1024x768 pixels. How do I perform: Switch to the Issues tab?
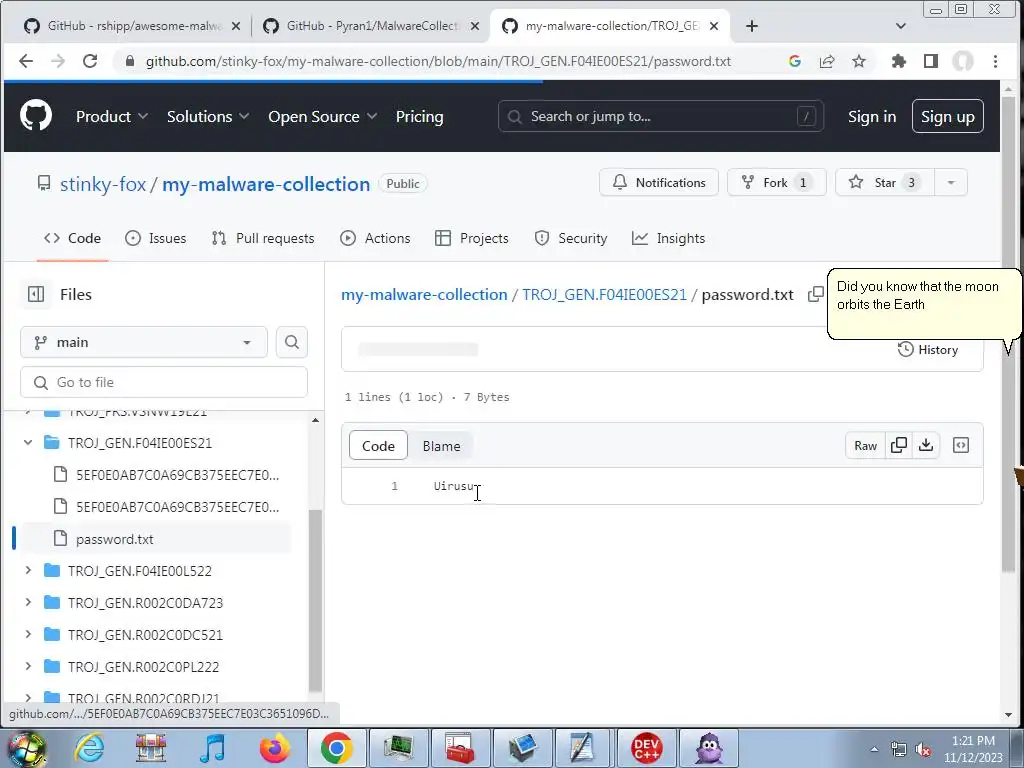[x=155, y=238]
